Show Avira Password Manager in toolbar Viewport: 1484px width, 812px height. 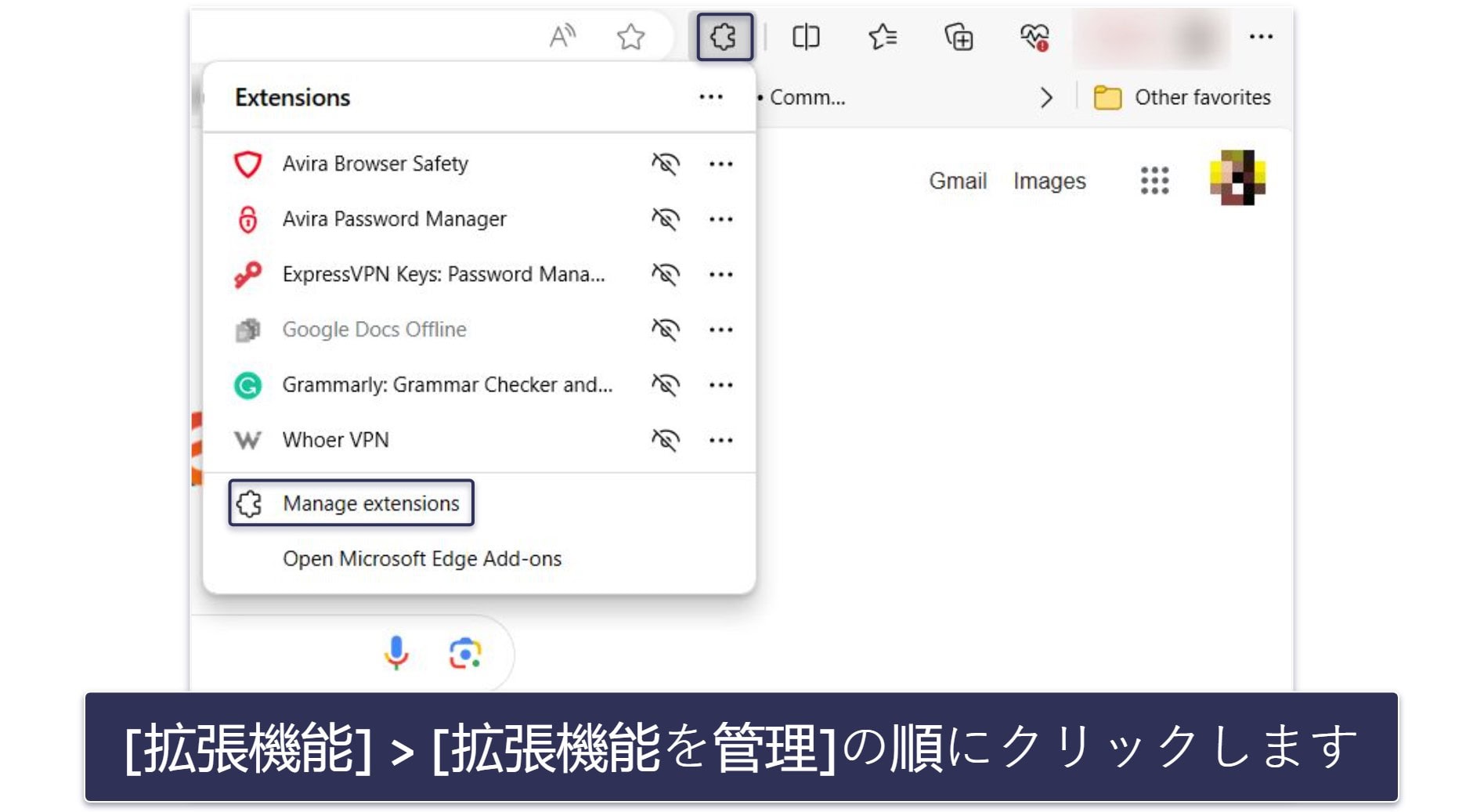[x=666, y=219]
